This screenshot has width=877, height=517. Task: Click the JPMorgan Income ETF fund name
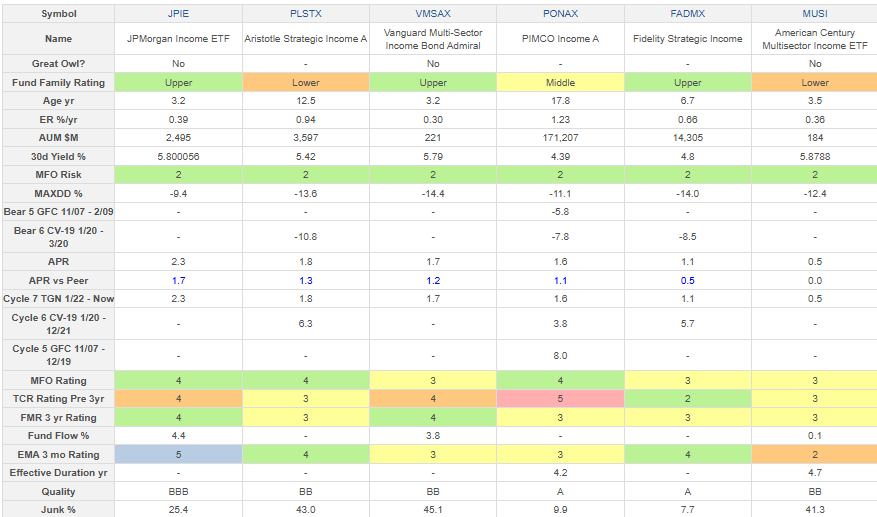point(178,39)
